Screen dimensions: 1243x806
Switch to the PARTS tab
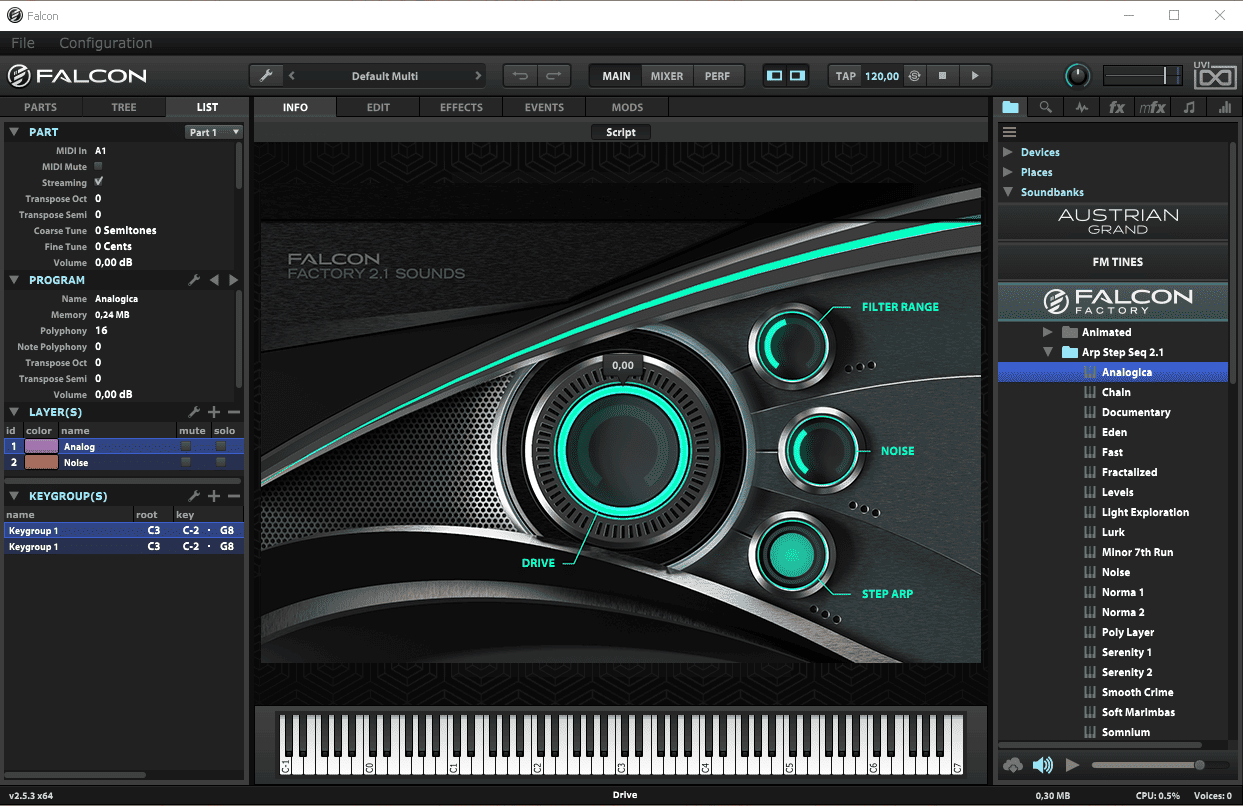[41, 107]
